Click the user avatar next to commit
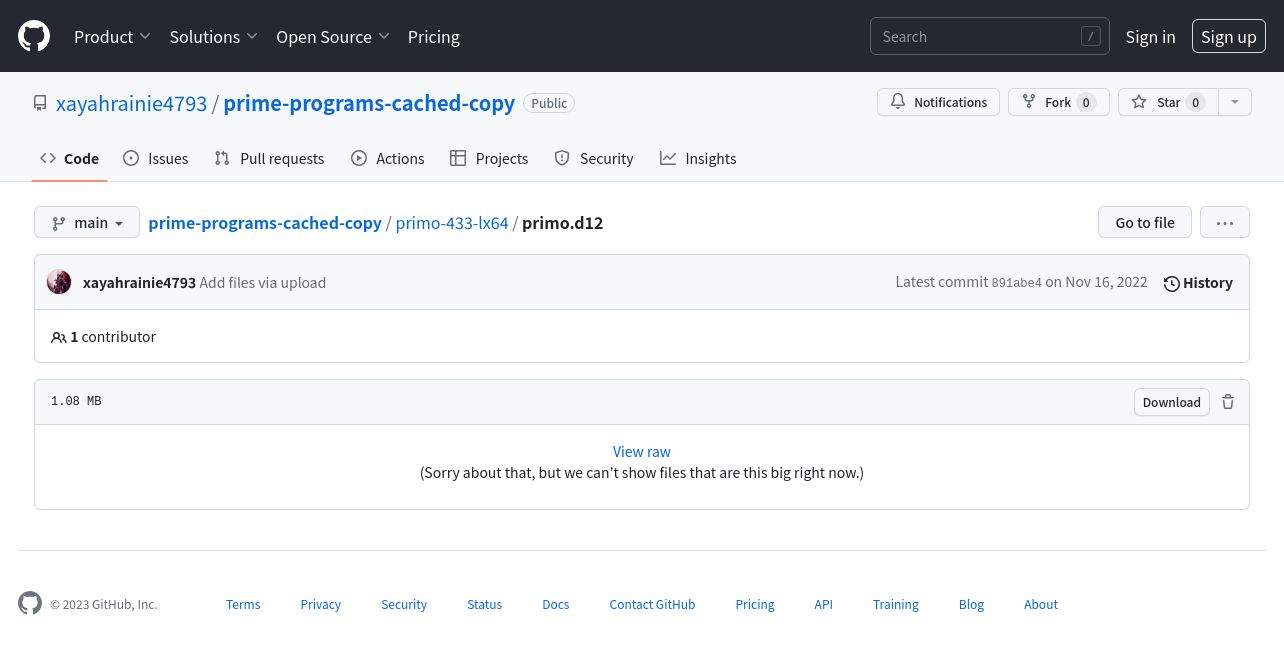1284x664 pixels. click(59, 282)
